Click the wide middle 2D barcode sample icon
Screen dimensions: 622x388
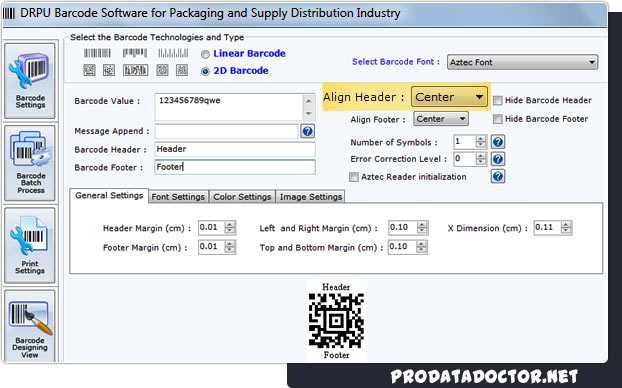135,70
